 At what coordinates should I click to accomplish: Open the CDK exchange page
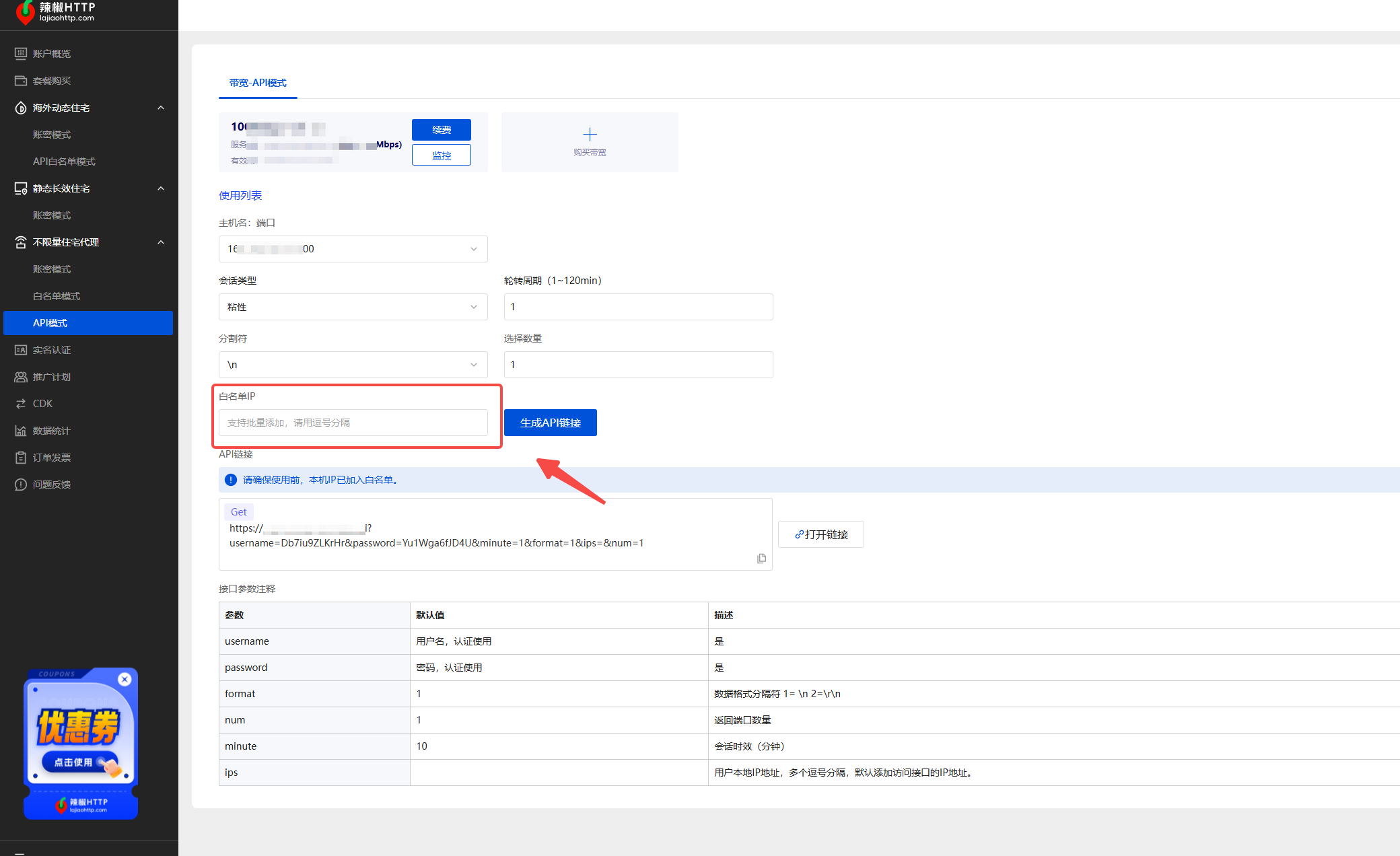(x=42, y=404)
